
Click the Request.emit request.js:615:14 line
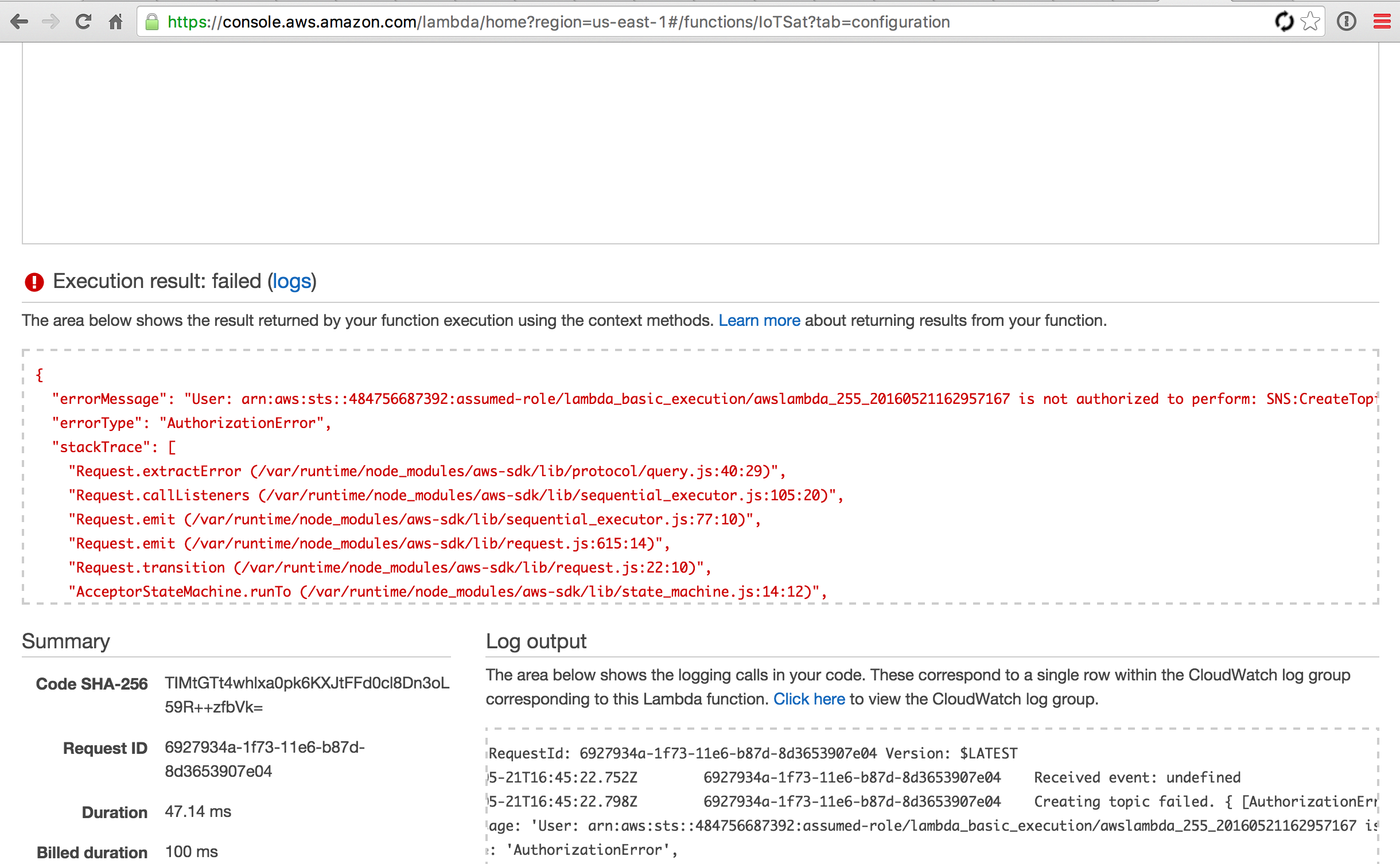(369, 543)
